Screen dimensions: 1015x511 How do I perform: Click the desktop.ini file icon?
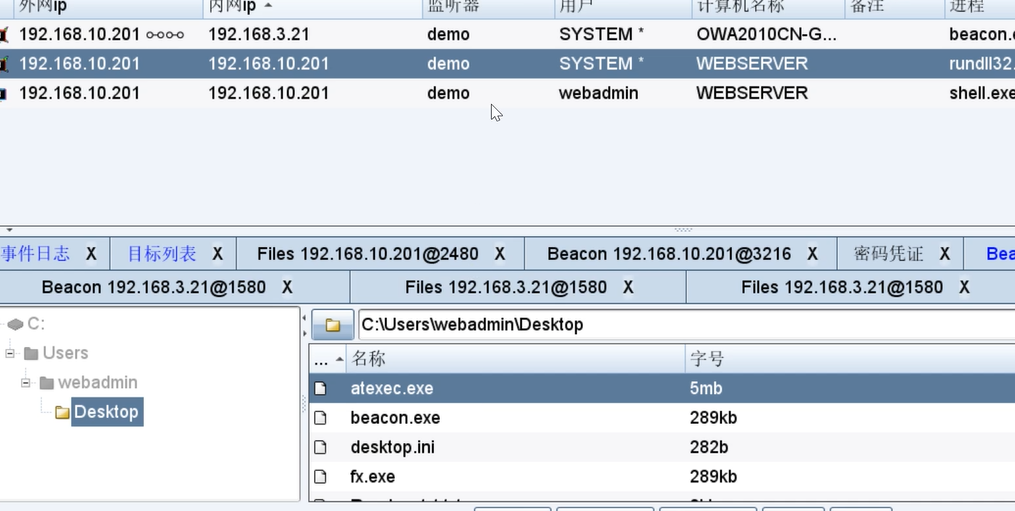point(320,447)
